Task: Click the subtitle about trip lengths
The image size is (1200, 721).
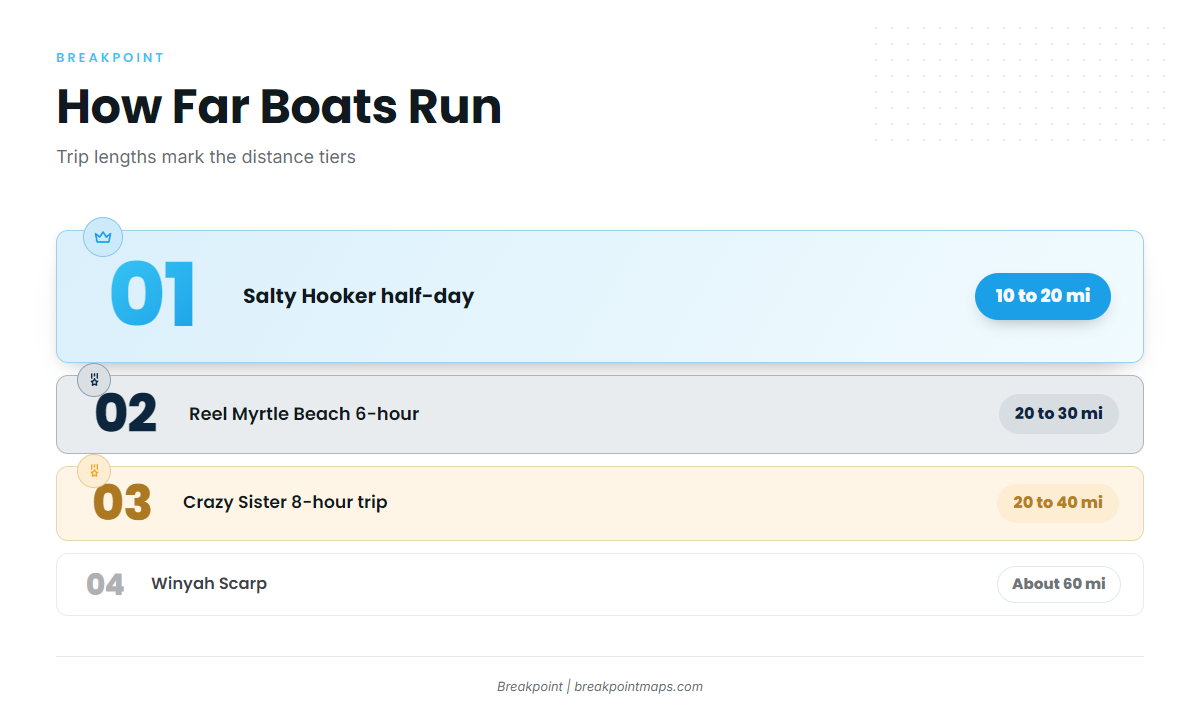Action: (206, 157)
